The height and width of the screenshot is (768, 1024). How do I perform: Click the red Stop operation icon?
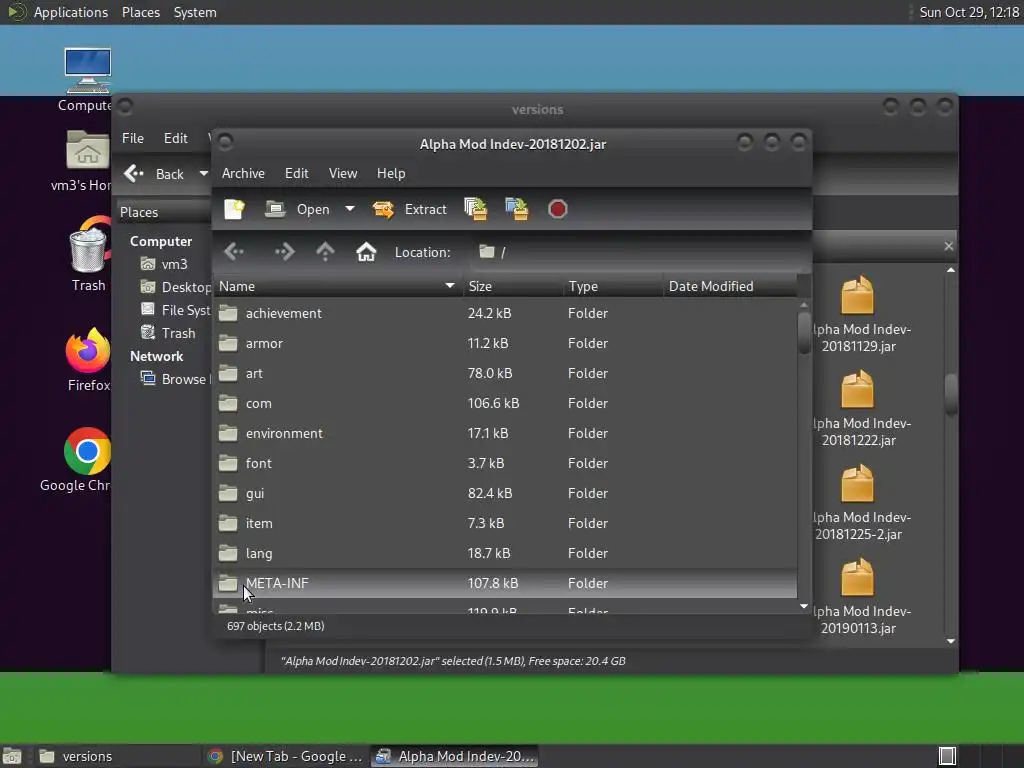coord(558,209)
